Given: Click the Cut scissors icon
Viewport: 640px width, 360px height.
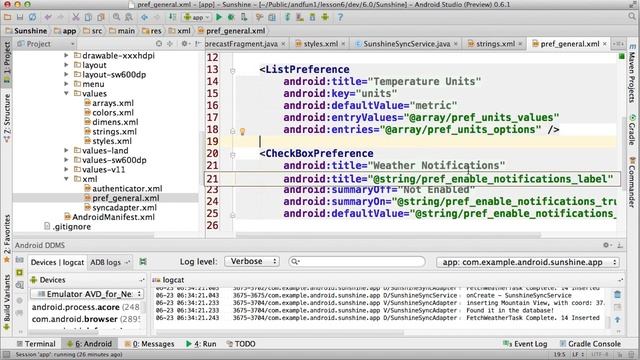Looking at the screenshot, I should point(76,17).
